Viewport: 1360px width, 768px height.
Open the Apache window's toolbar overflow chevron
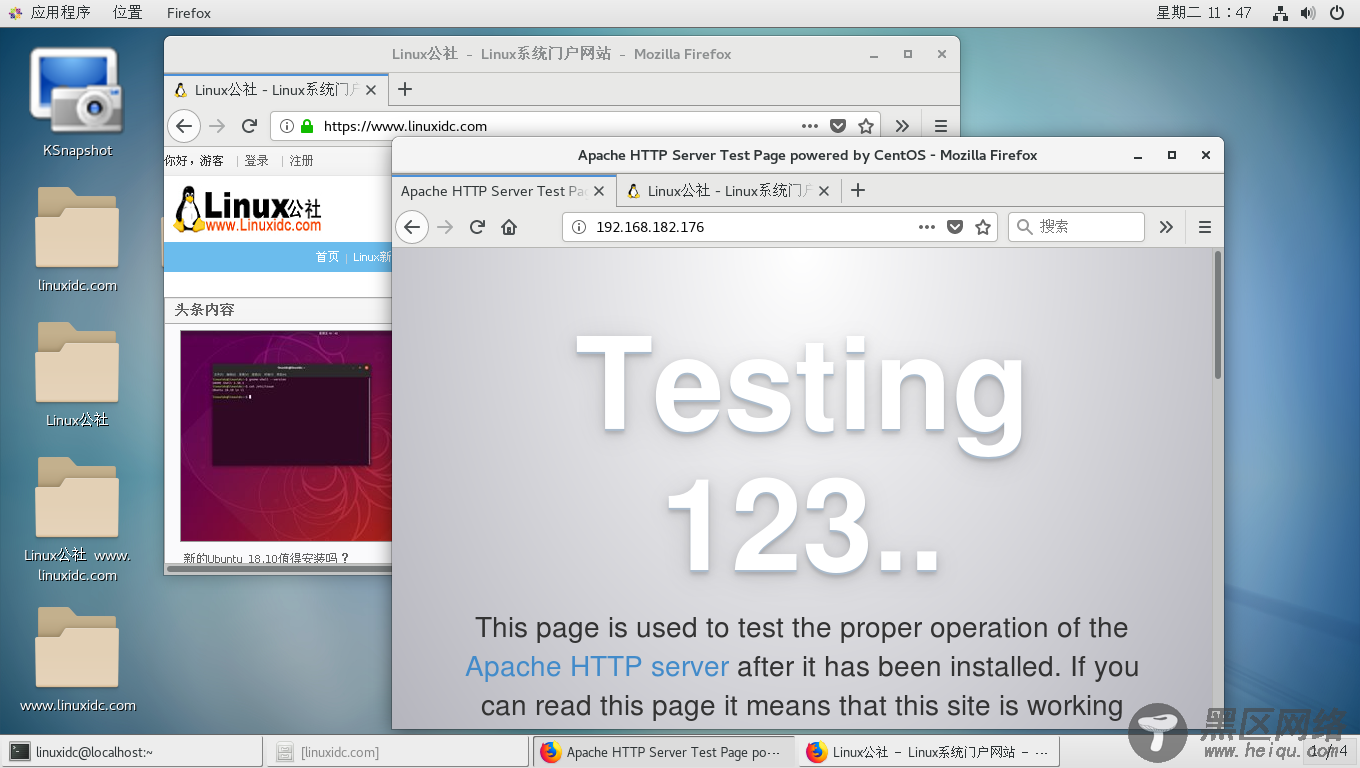(x=1166, y=227)
